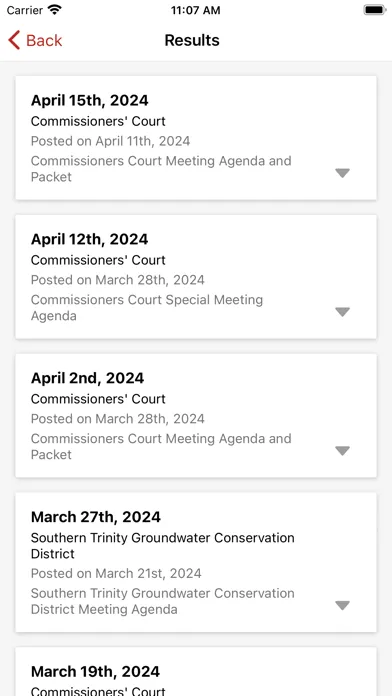Expand the April 12th special meeting arrow
Viewport: 392px width, 696px height.
pos(342,312)
